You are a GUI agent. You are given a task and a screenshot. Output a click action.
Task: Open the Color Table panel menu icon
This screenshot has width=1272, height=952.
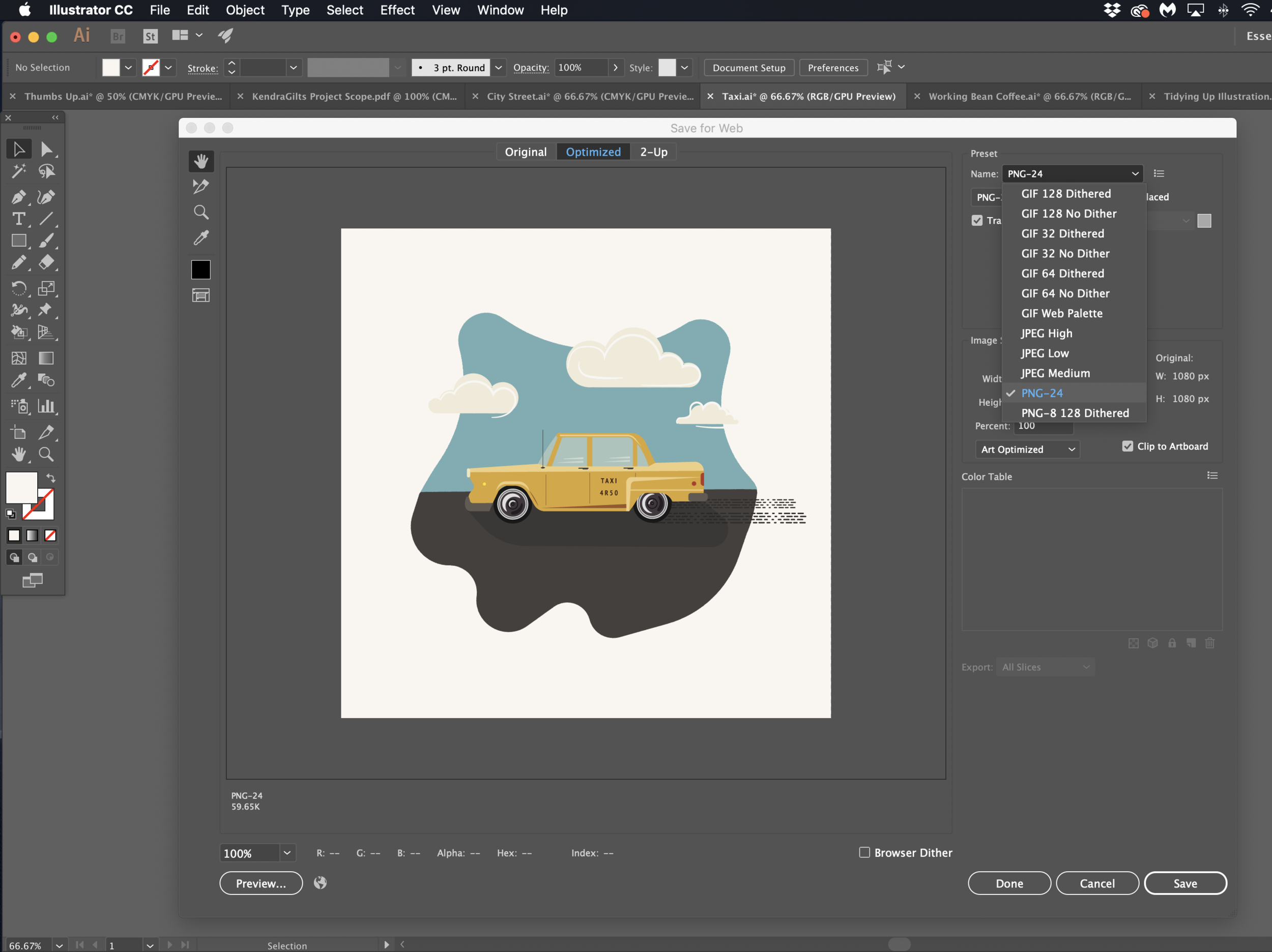coord(1212,475)
